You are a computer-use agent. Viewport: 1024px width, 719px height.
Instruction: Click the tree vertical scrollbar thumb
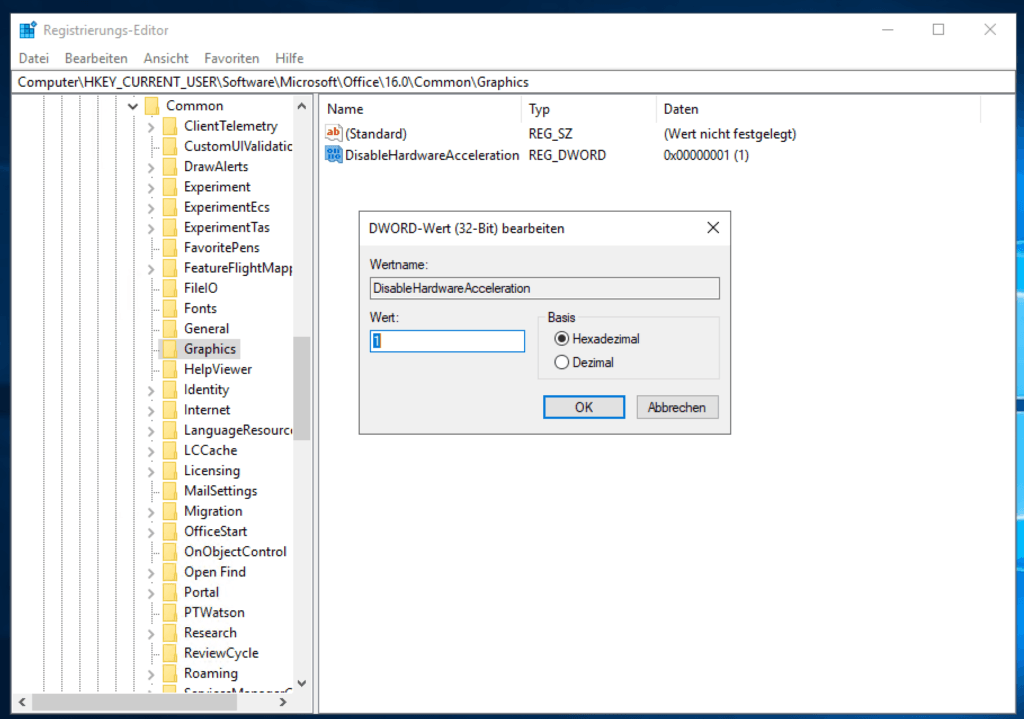click(x=301, y=389)
